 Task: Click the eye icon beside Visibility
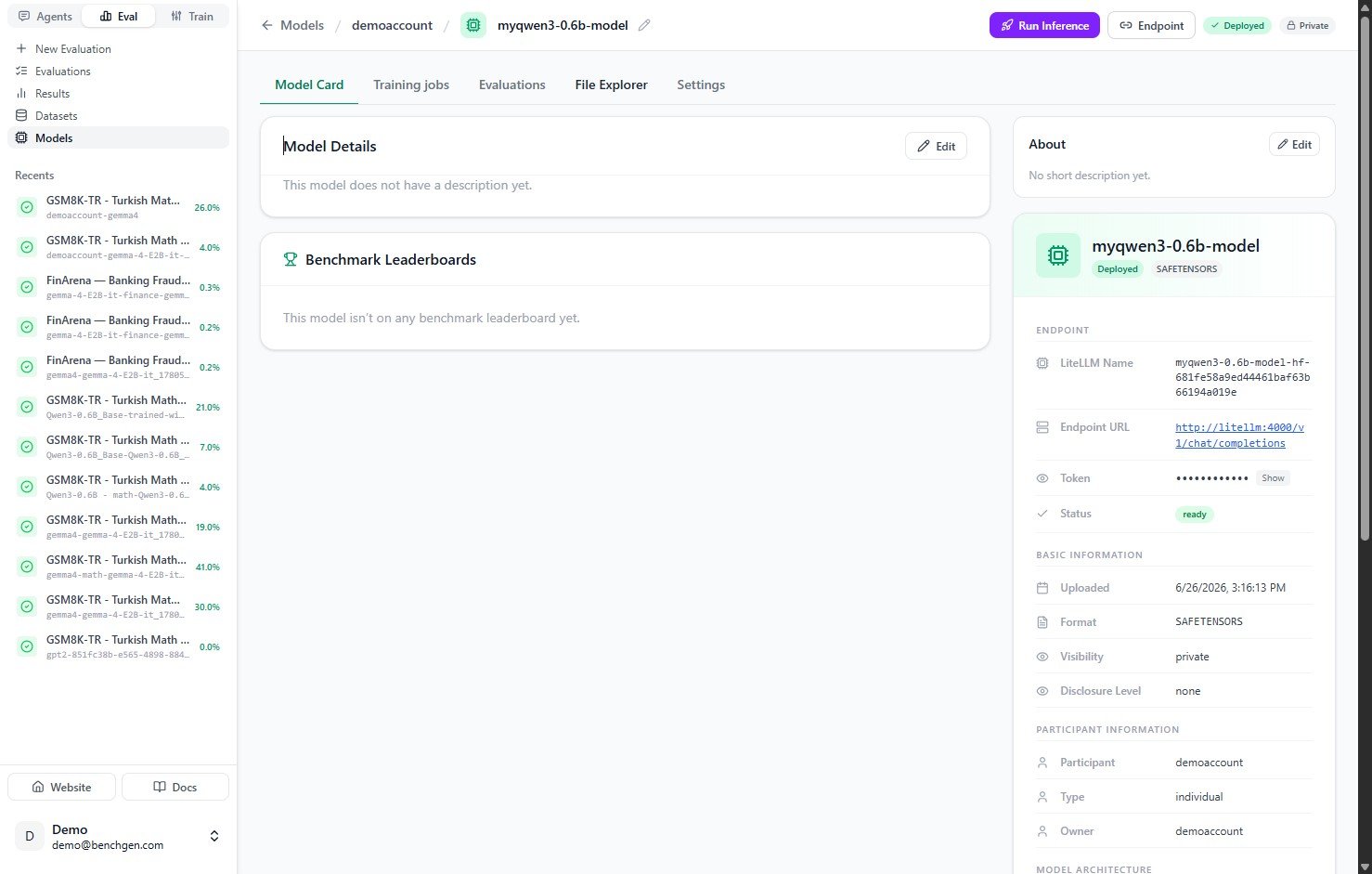coord(1042,657)
